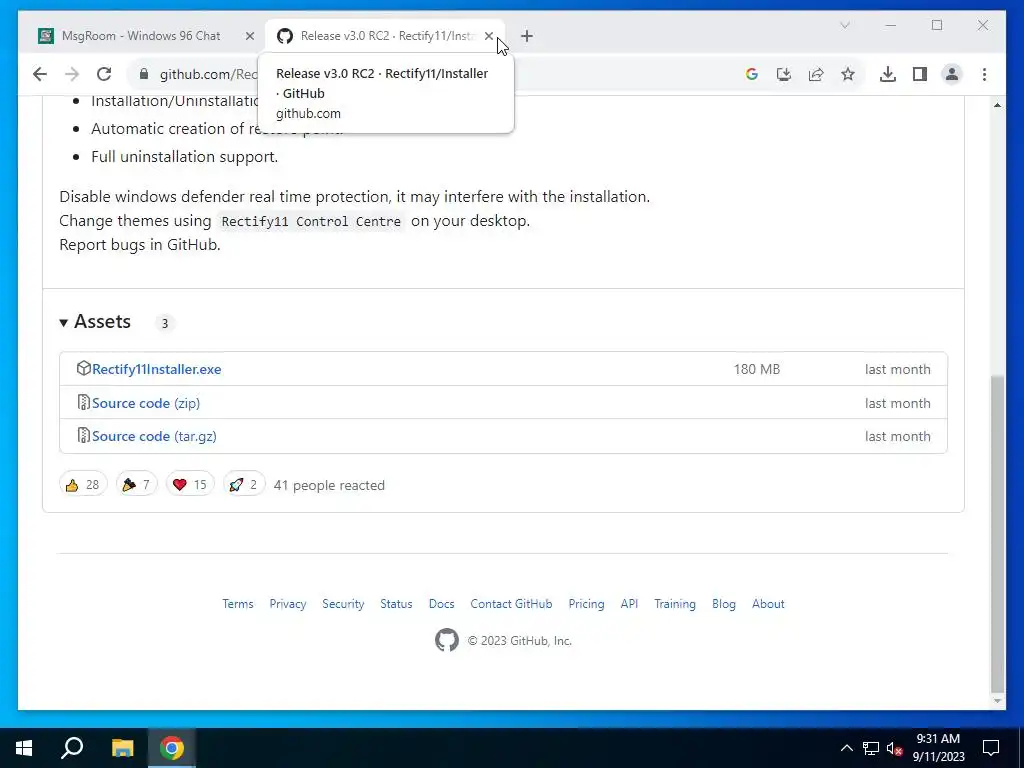Open the muted volume icon in tray
Image resolution: width=1024 pixels, height=768 pixels.
pyautogui.click(x=895, y=748)
